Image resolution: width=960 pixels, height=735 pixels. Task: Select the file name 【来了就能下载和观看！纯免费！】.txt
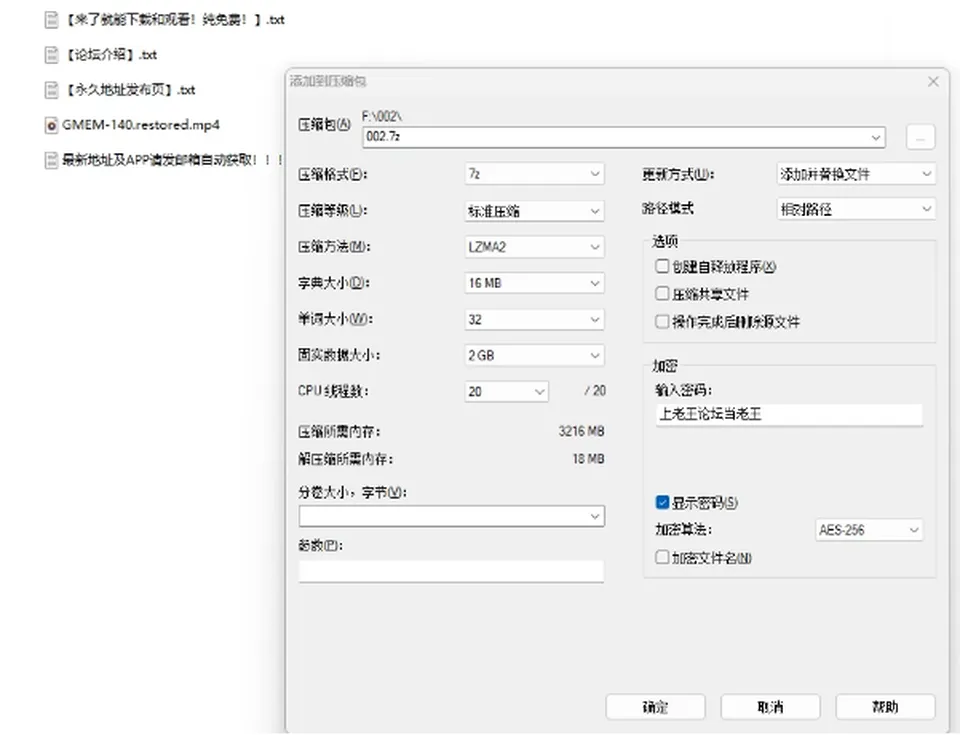174,20
